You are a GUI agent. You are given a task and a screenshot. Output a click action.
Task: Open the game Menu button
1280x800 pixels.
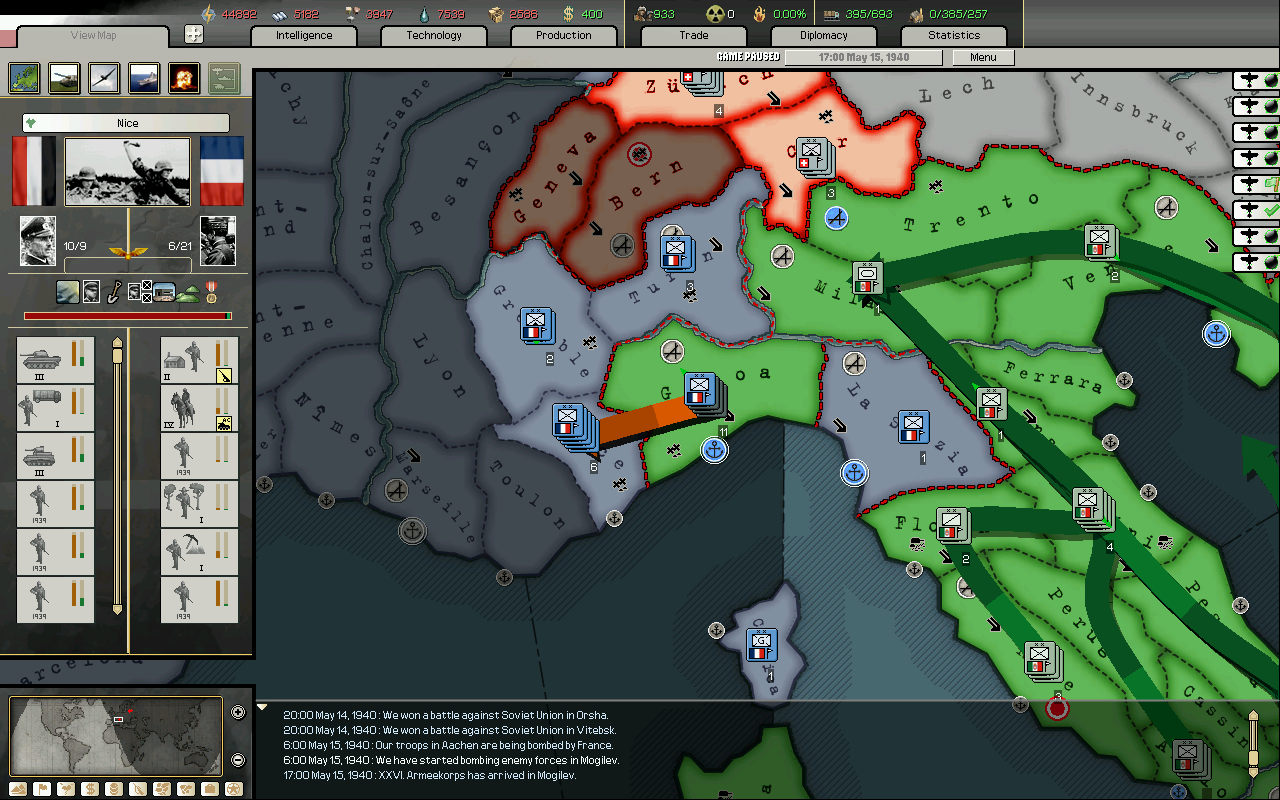[983, 57]
